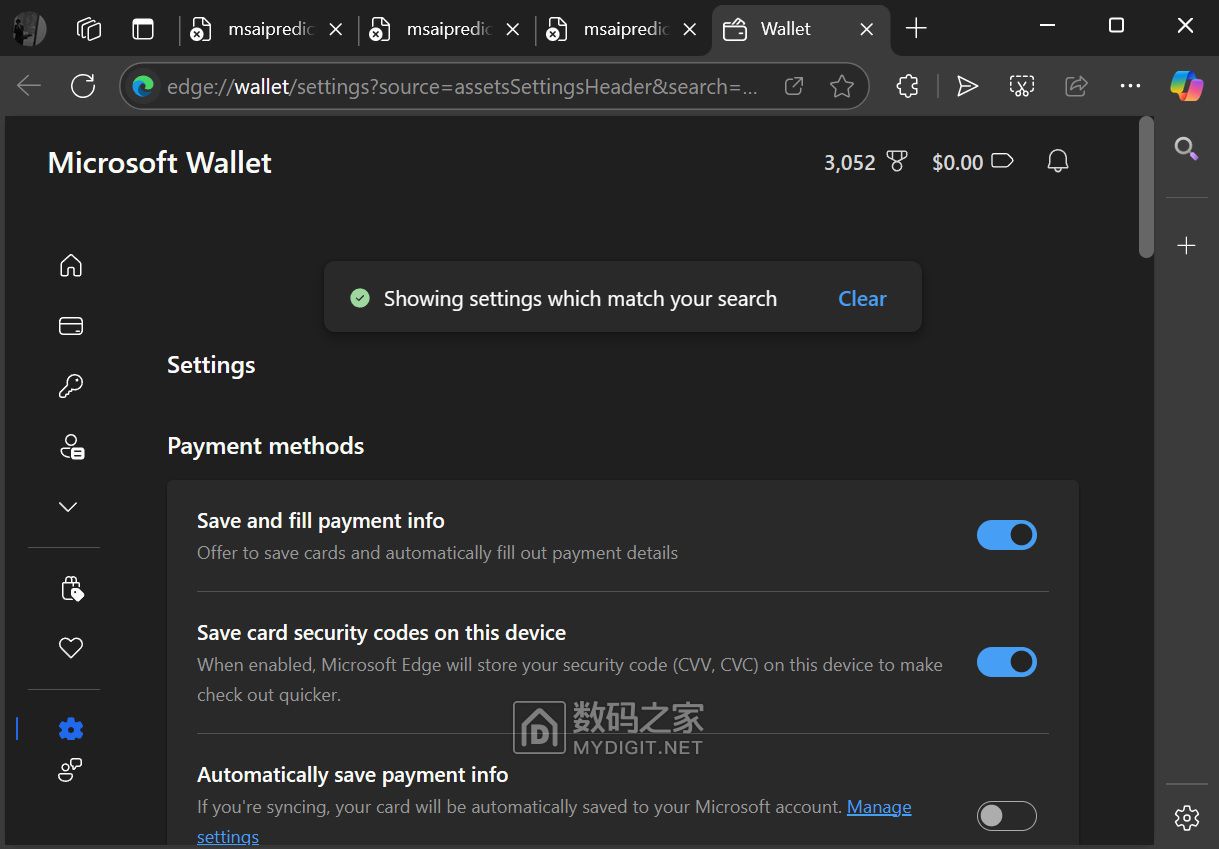
Task: Click 'Automatically save payment info' label
Action: pyautogui.click(x=352, y=775)
